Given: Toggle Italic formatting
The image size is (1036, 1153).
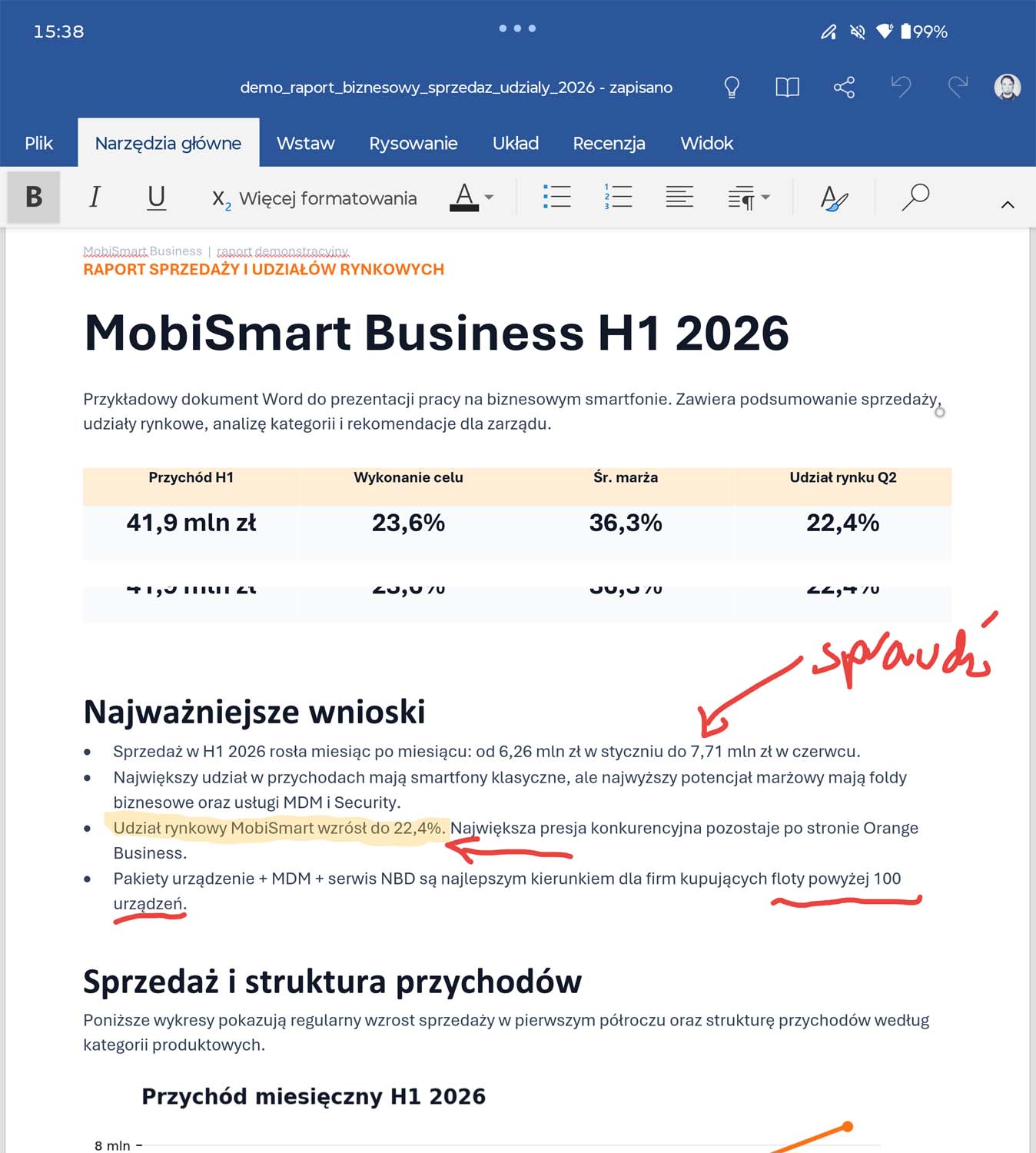Looking at the screenshot, I should (x=95, y=198).
